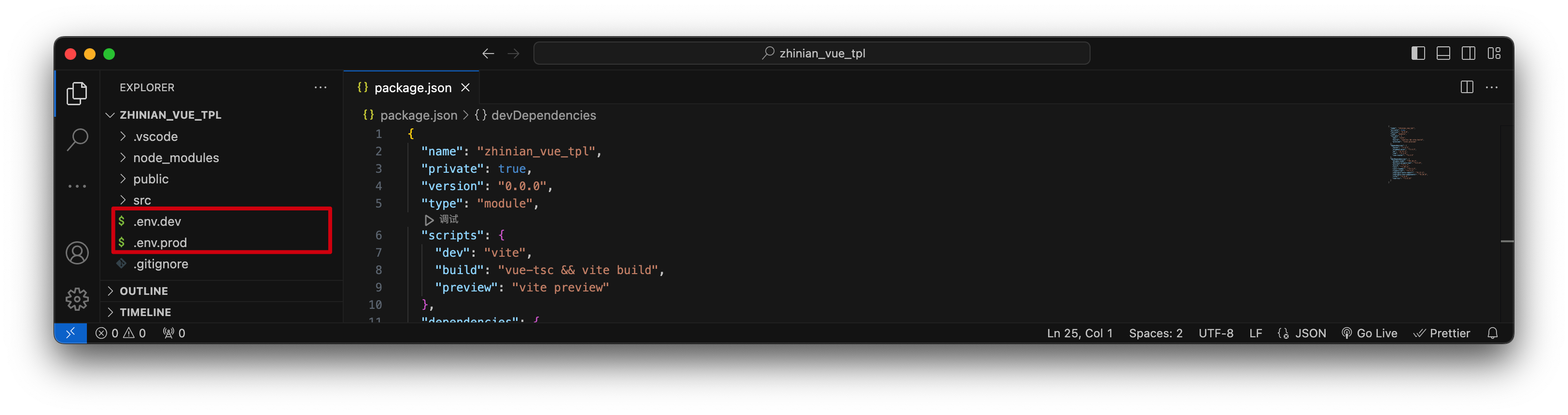Open the Explorer view in activity bar
The width and height of the screenshot is (1568, 415).
[77, 93]
